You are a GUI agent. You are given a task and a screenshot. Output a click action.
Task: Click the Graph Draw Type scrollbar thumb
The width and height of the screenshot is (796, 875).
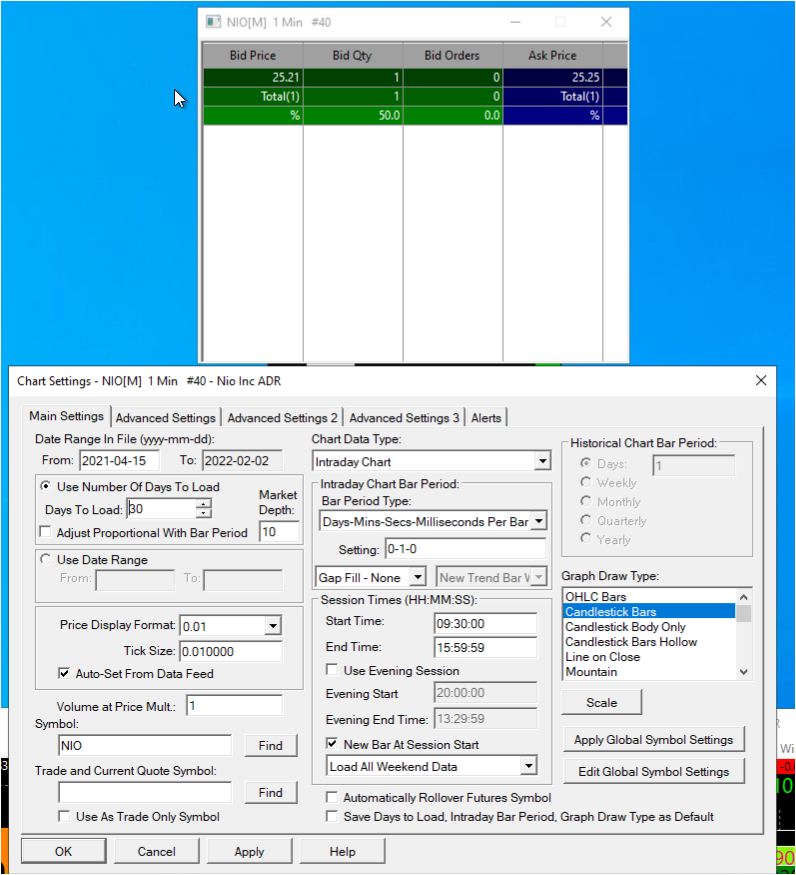coord(744,613)
